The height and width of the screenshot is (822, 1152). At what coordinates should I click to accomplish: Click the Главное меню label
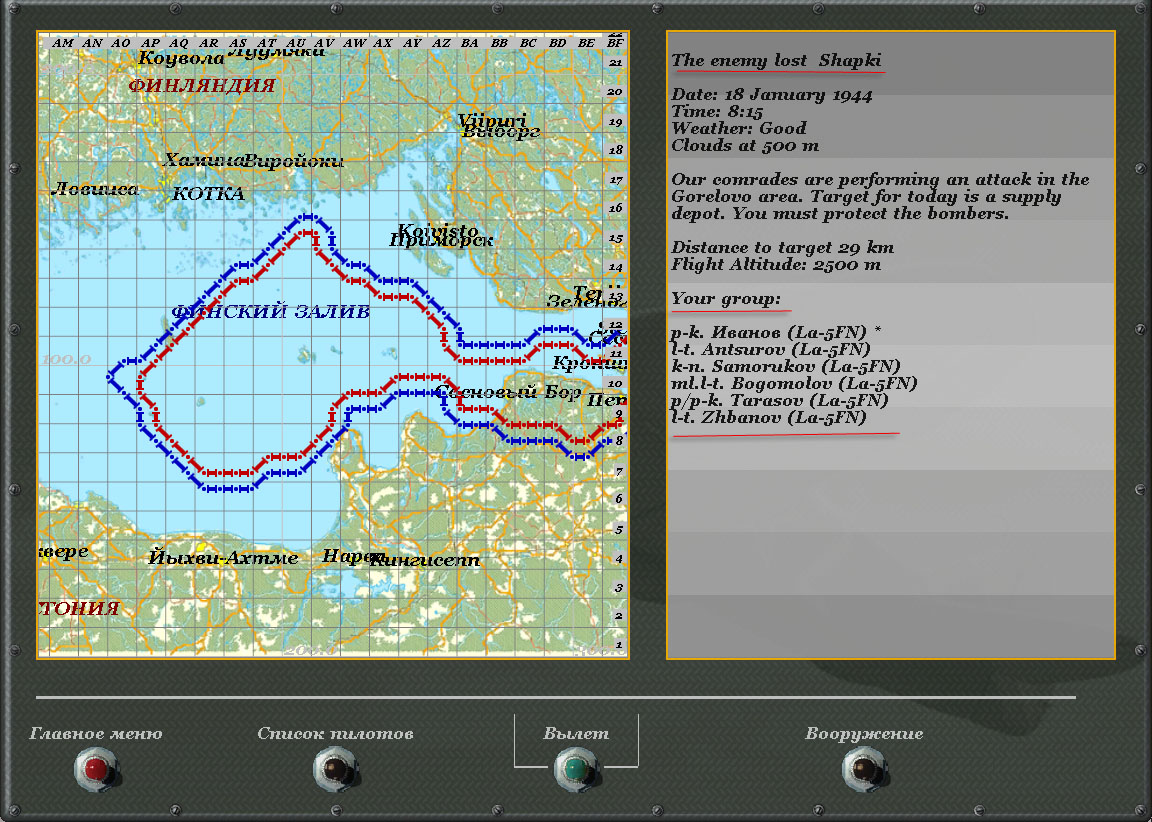96,733
